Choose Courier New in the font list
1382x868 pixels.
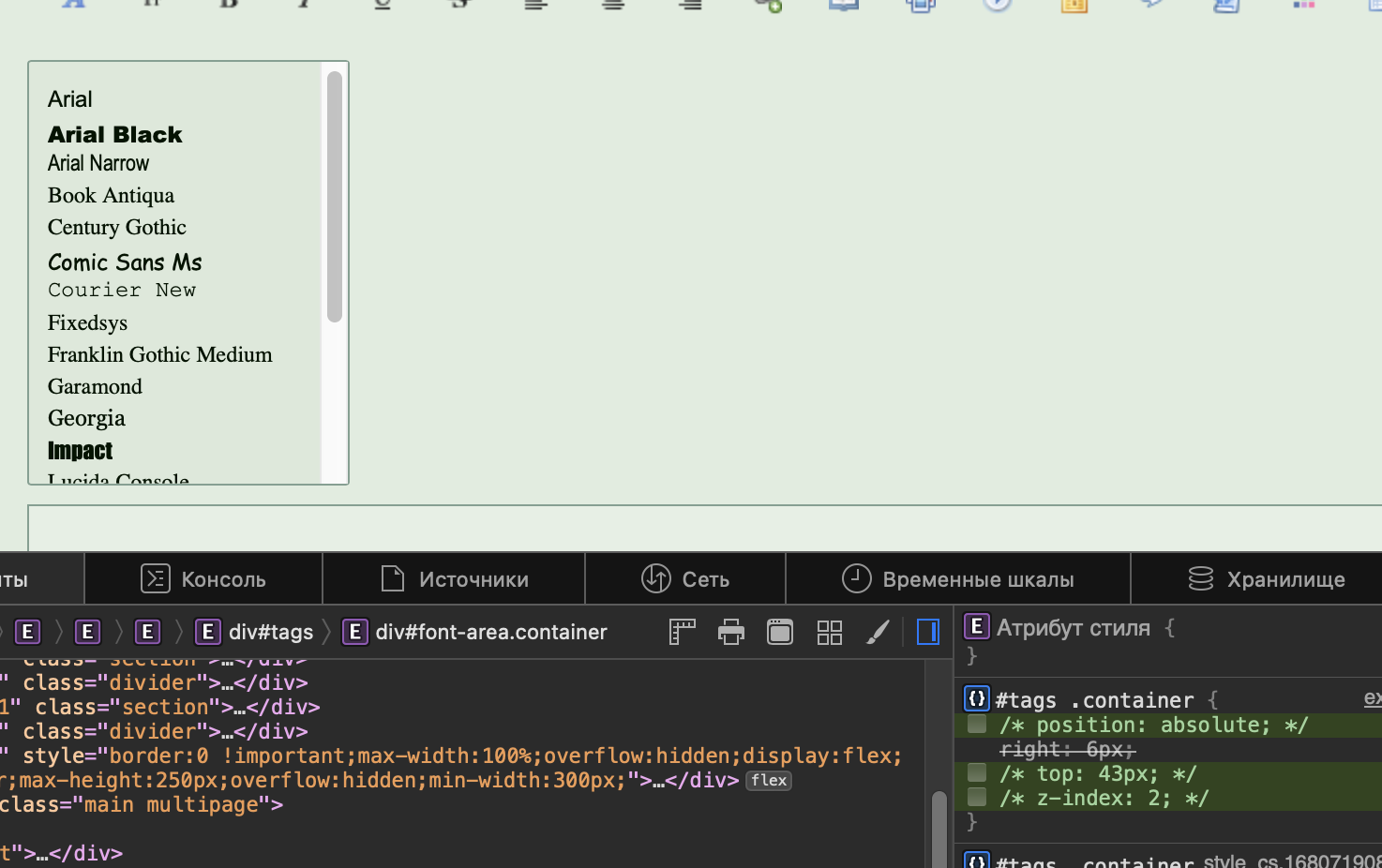point(122,291)
